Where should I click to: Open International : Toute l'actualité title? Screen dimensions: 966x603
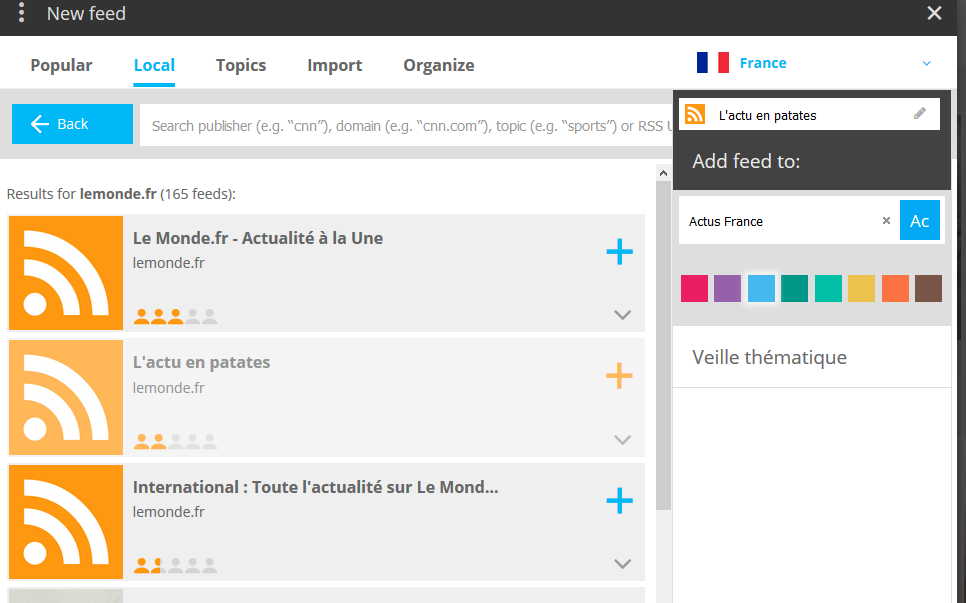pos(315,487)
